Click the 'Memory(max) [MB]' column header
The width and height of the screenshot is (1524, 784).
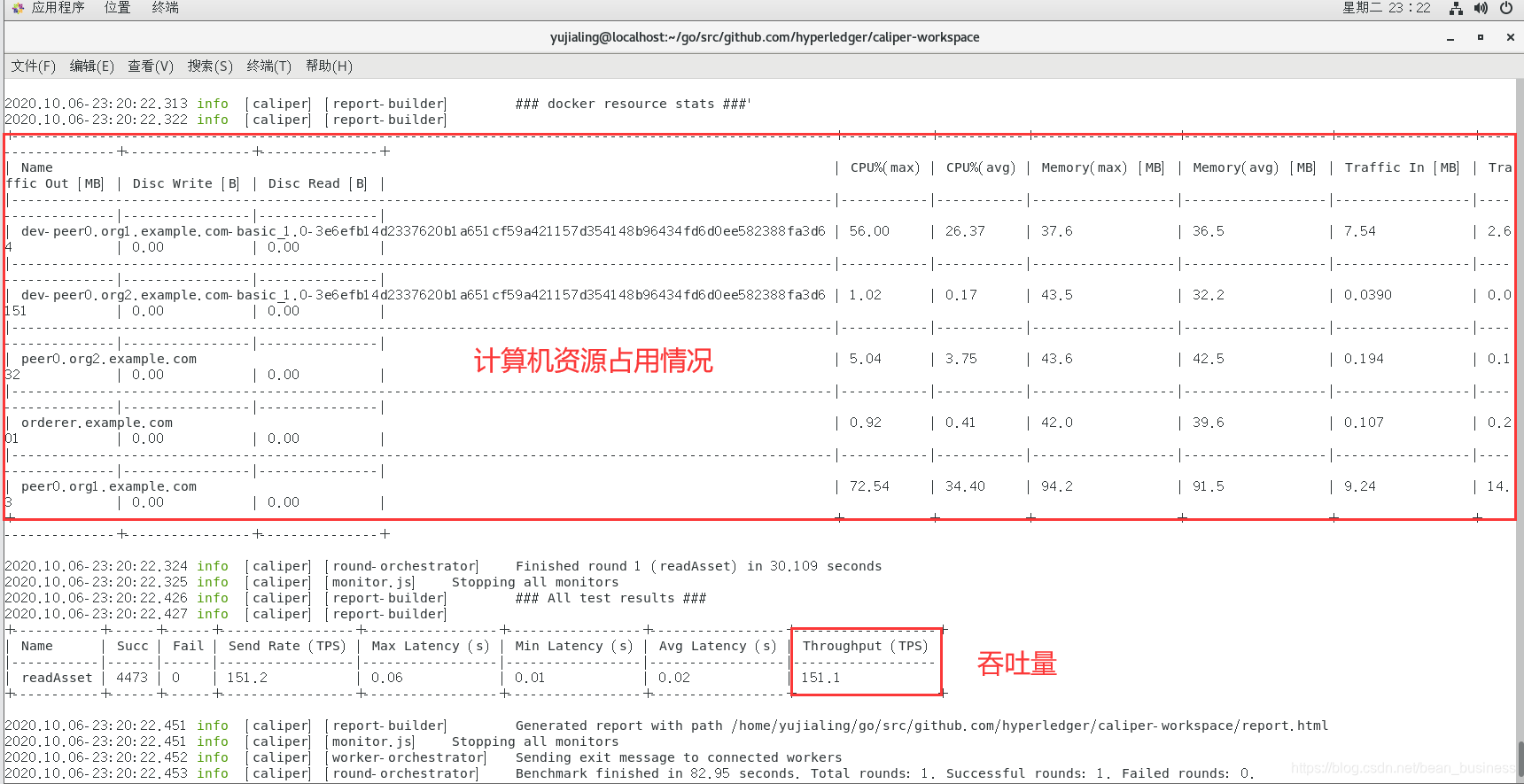click(1103, 167)
